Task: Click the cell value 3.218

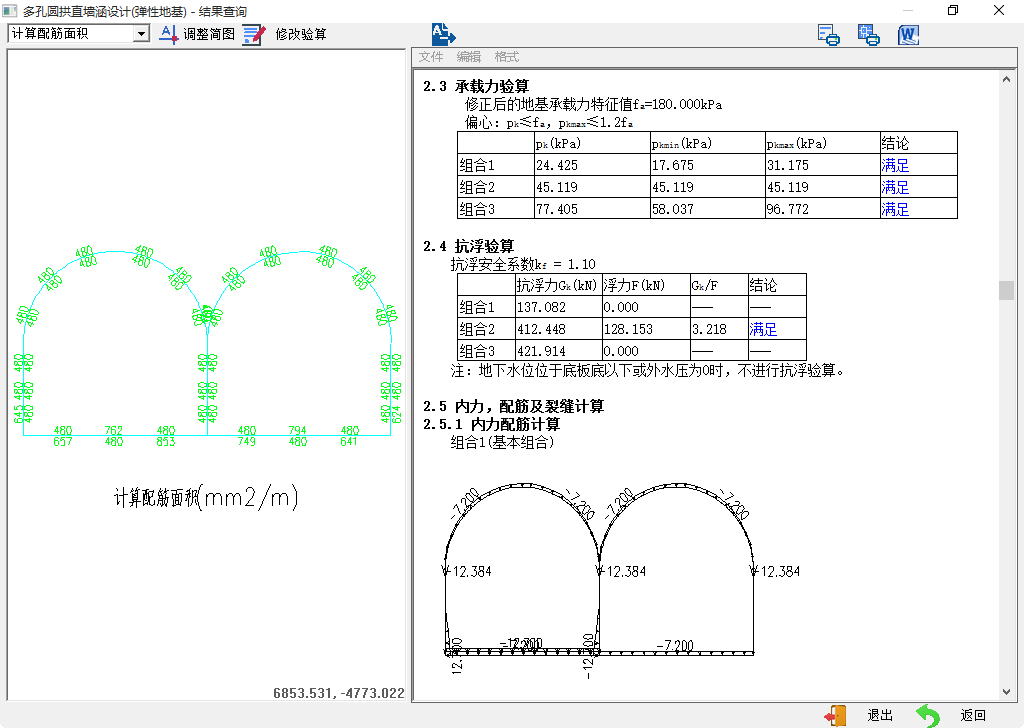Action: point(709,329)
